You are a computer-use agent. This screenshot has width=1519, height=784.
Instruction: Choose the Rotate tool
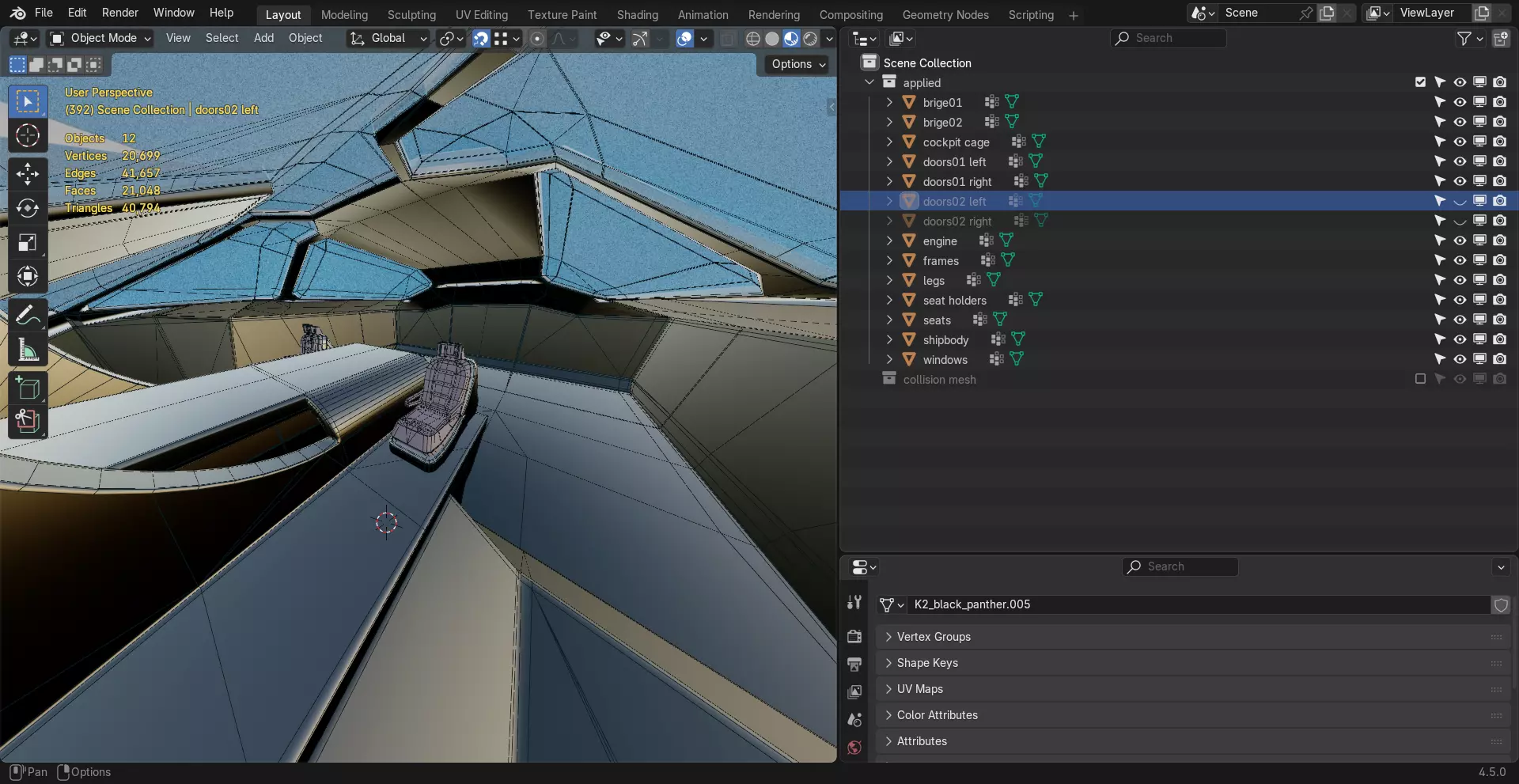click(28, 208)
